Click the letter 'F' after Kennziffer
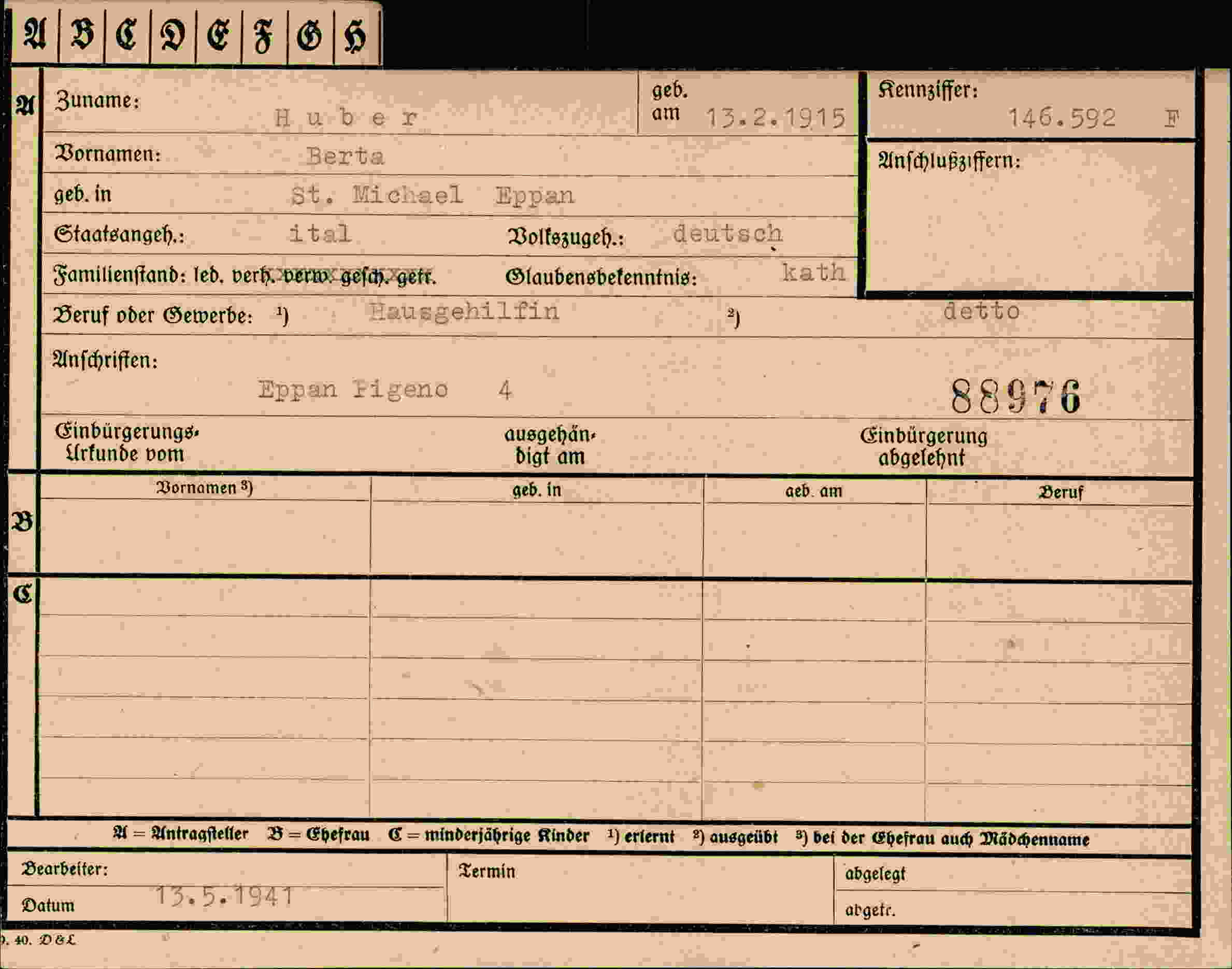The image size is (1232, 969). pyautogui.click(x=1172, y=119)
